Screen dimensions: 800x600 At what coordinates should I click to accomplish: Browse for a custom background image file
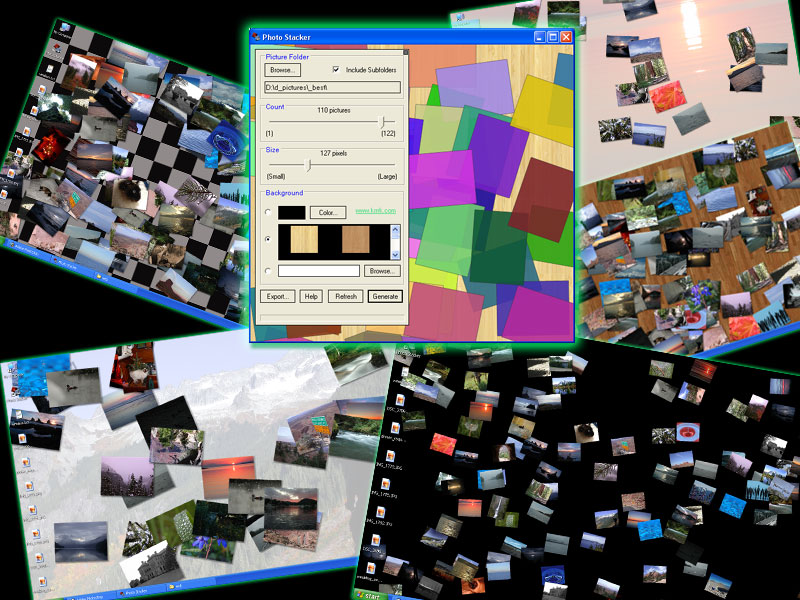382,270
